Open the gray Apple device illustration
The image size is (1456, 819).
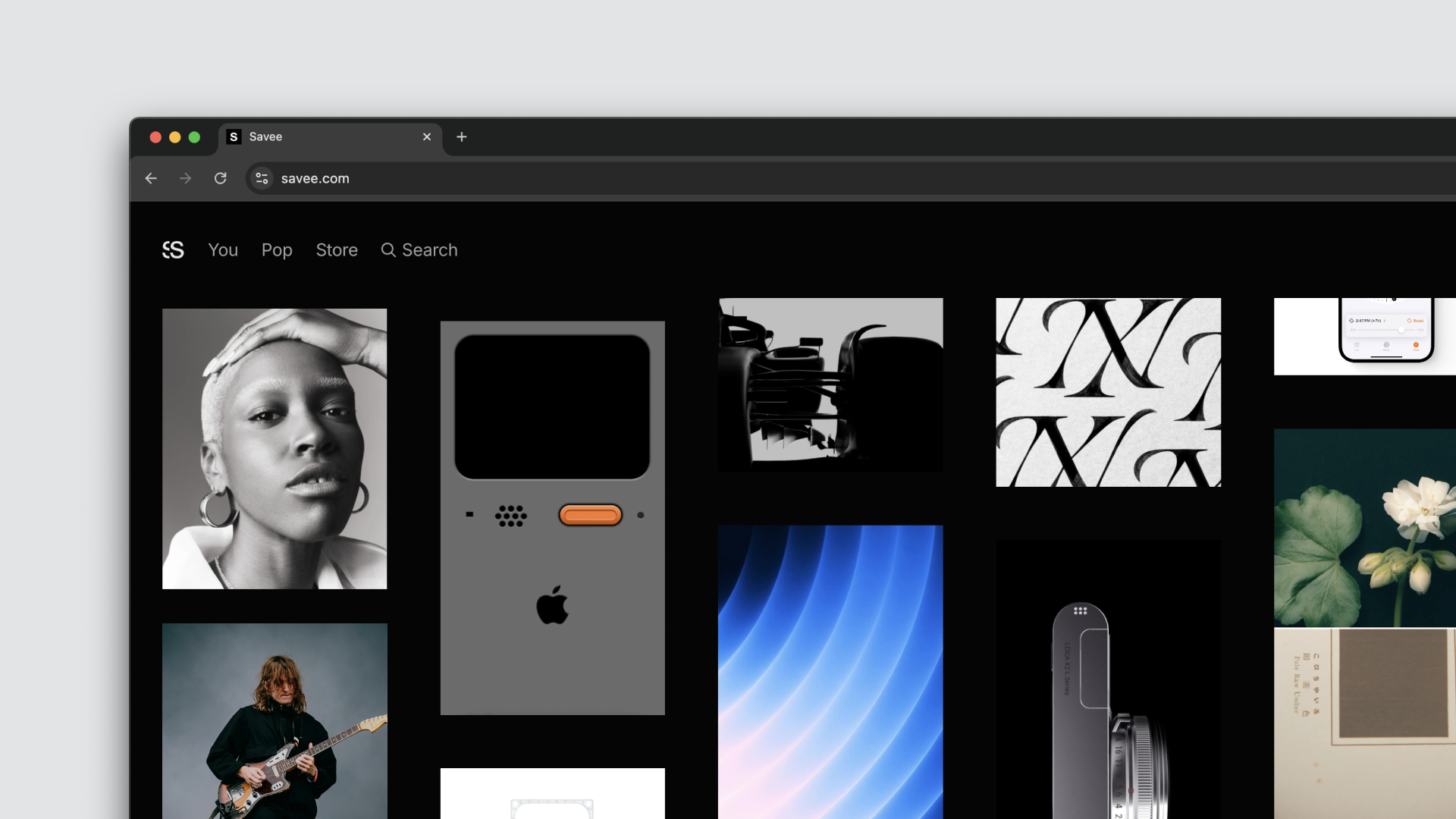[x=552, y=517]
